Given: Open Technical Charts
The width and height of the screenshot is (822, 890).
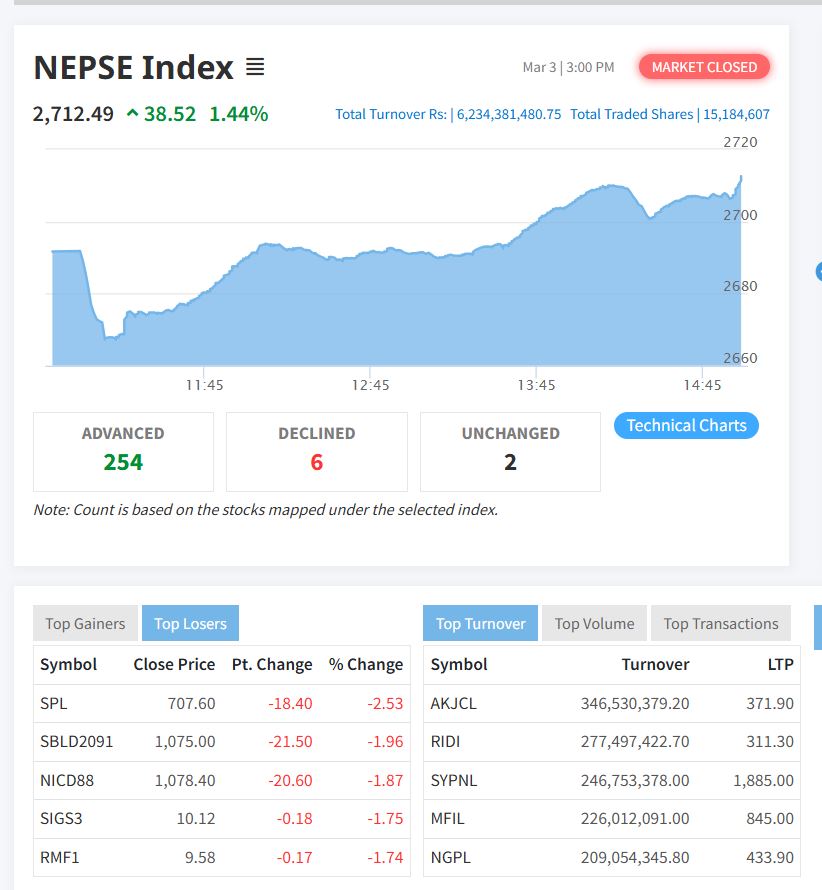Looking at the screenshot, I should pos(686,426).
